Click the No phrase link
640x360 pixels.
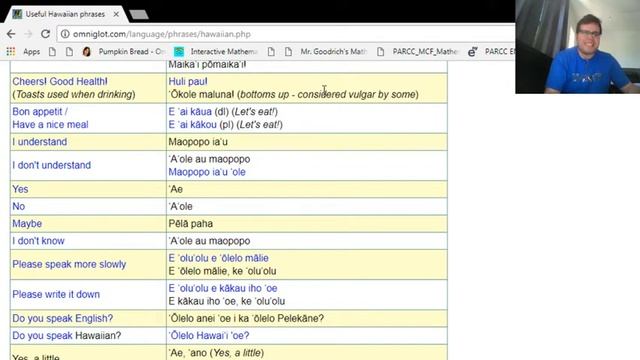pyautogui.click(x=19, y=206)
